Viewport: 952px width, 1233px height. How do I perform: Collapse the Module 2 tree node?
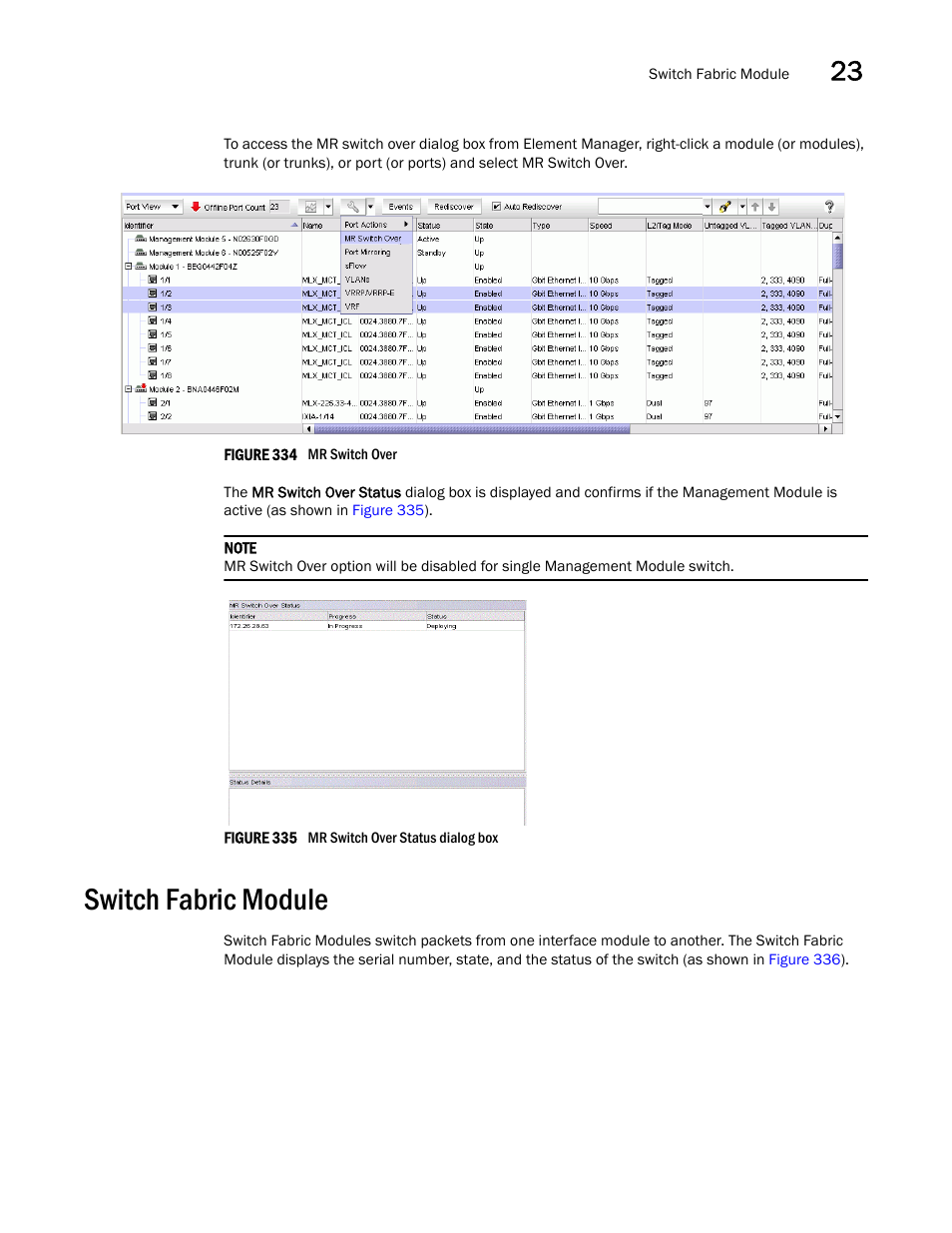click(x=129, y=389)
